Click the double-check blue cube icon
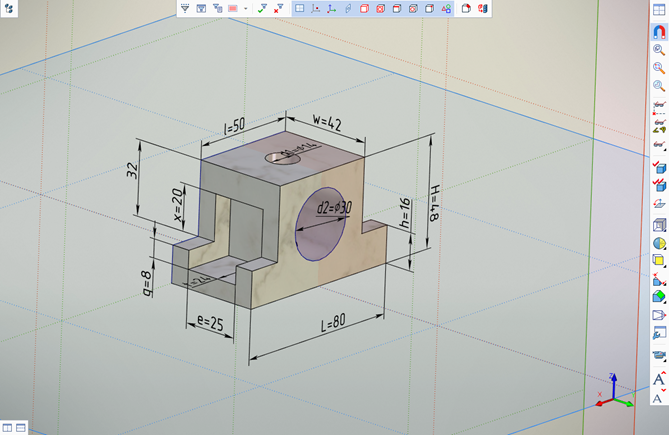 point(659,185)
